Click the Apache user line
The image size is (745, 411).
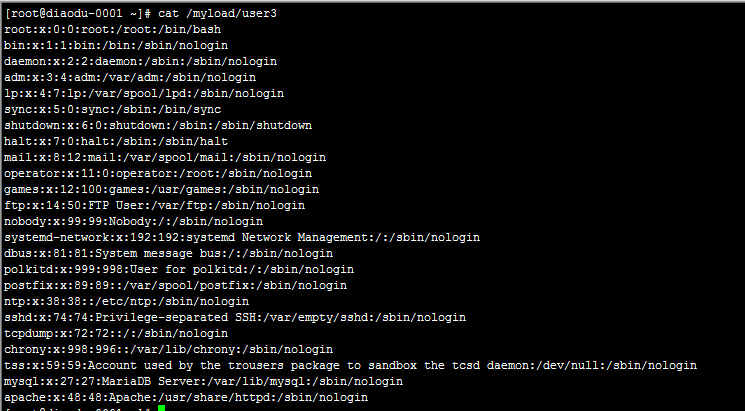click(x=186, y=397)
